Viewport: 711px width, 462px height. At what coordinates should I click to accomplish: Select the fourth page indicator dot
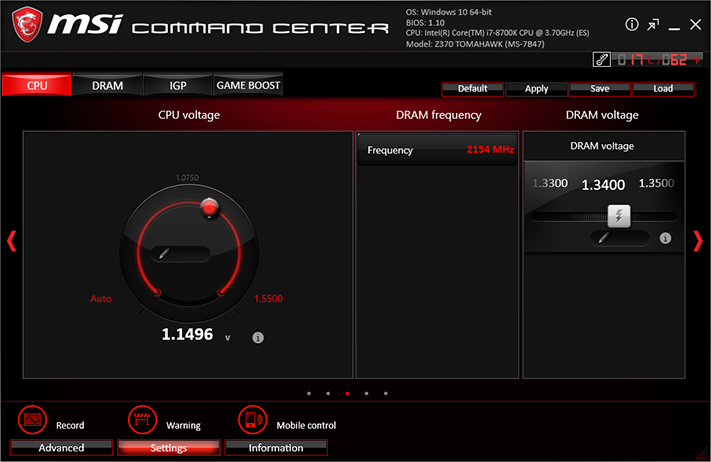(x=366, y=394)
